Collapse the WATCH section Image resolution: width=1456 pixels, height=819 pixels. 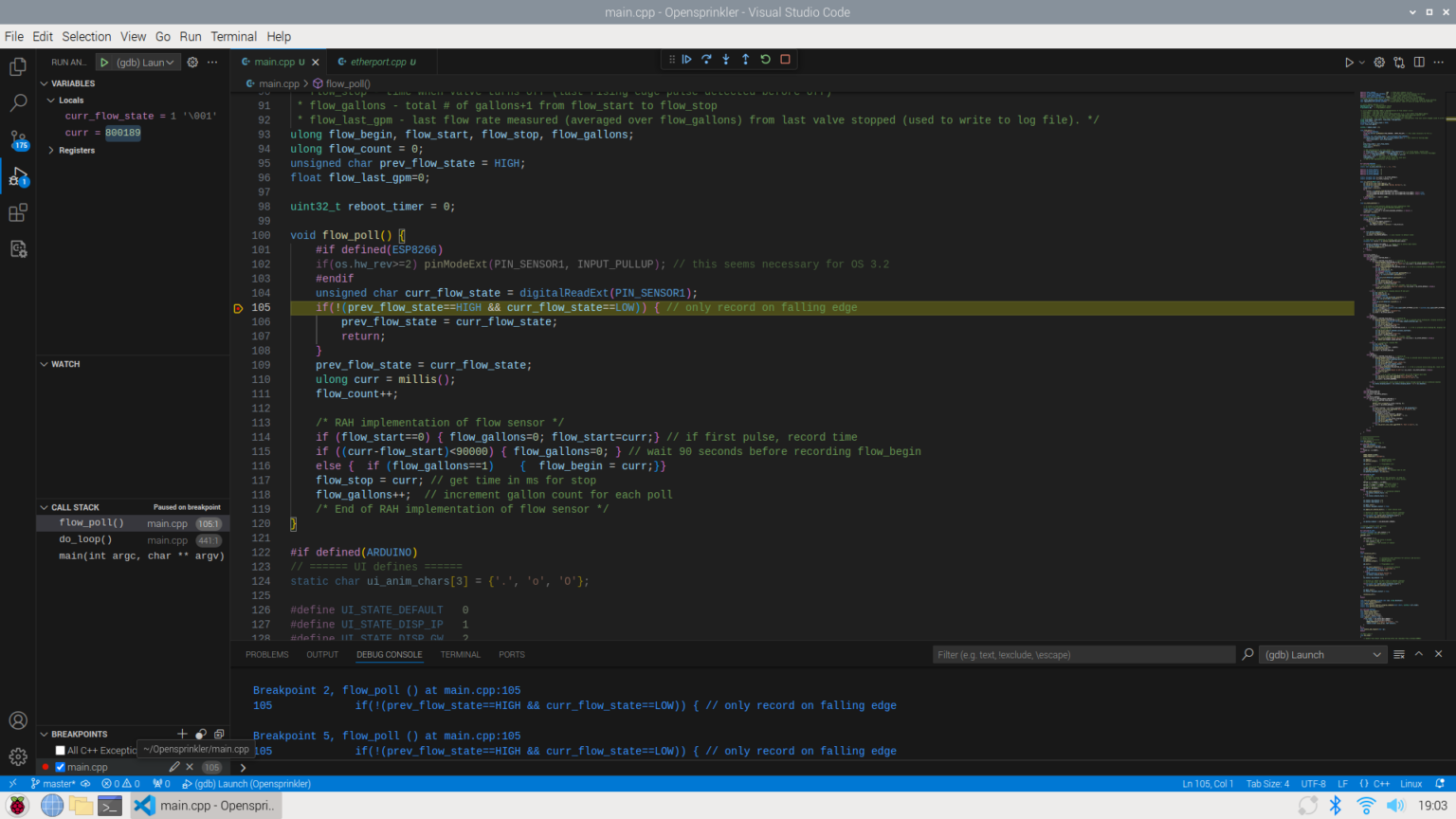59,364
